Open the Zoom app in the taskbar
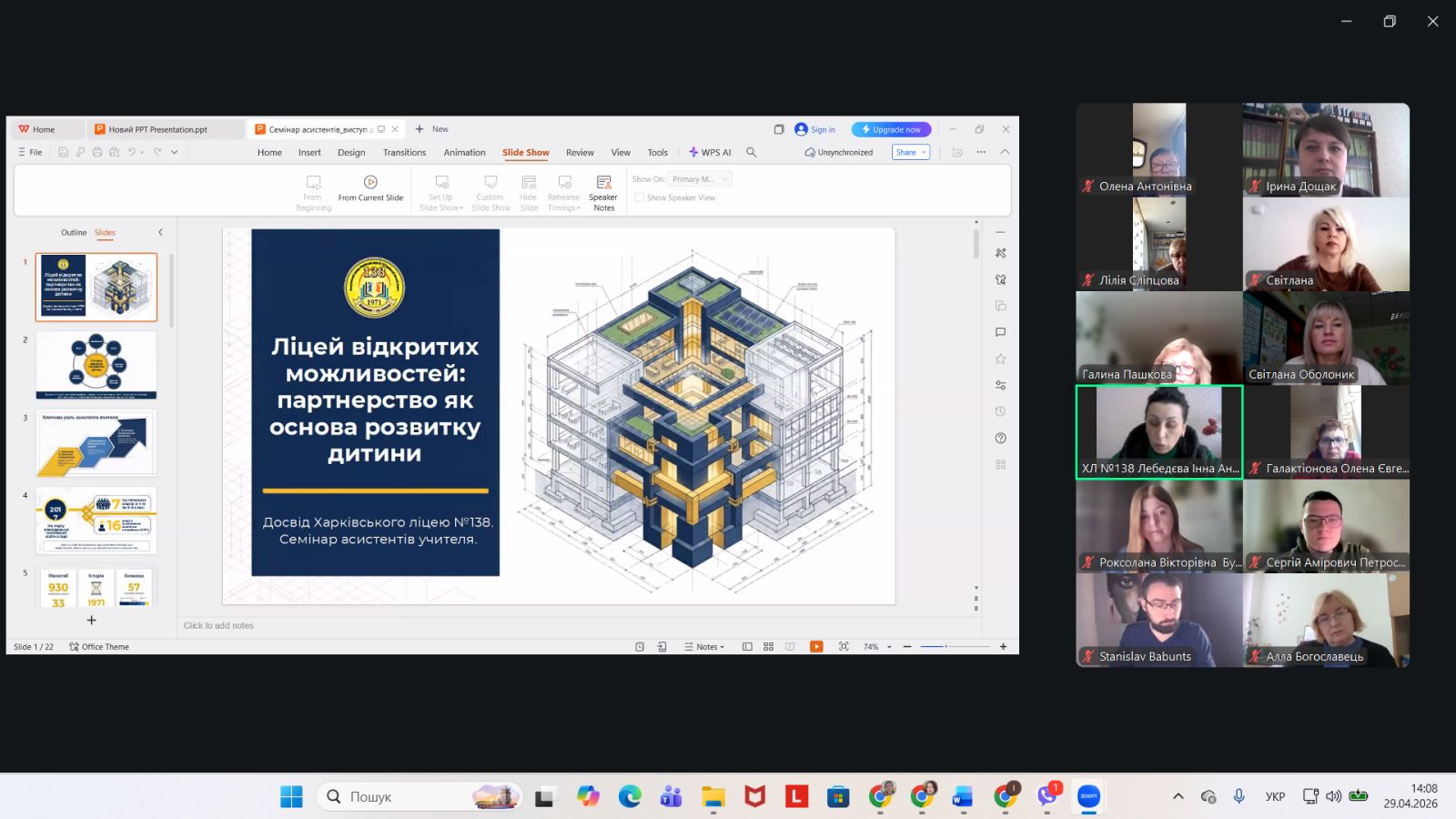Screen dimensions: 1456x819 click(1088, 796)
